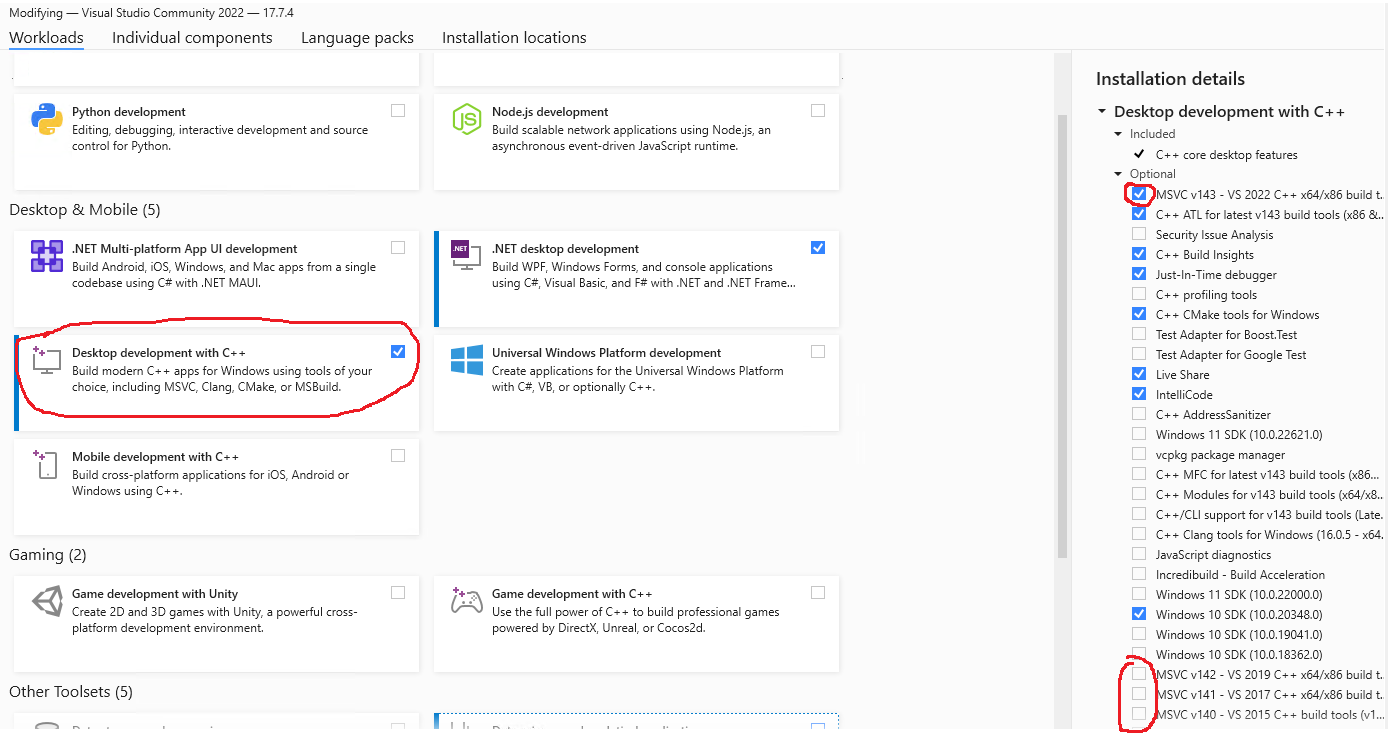Open the Individual components tab

pyautogui.click(x=192, y=38)
